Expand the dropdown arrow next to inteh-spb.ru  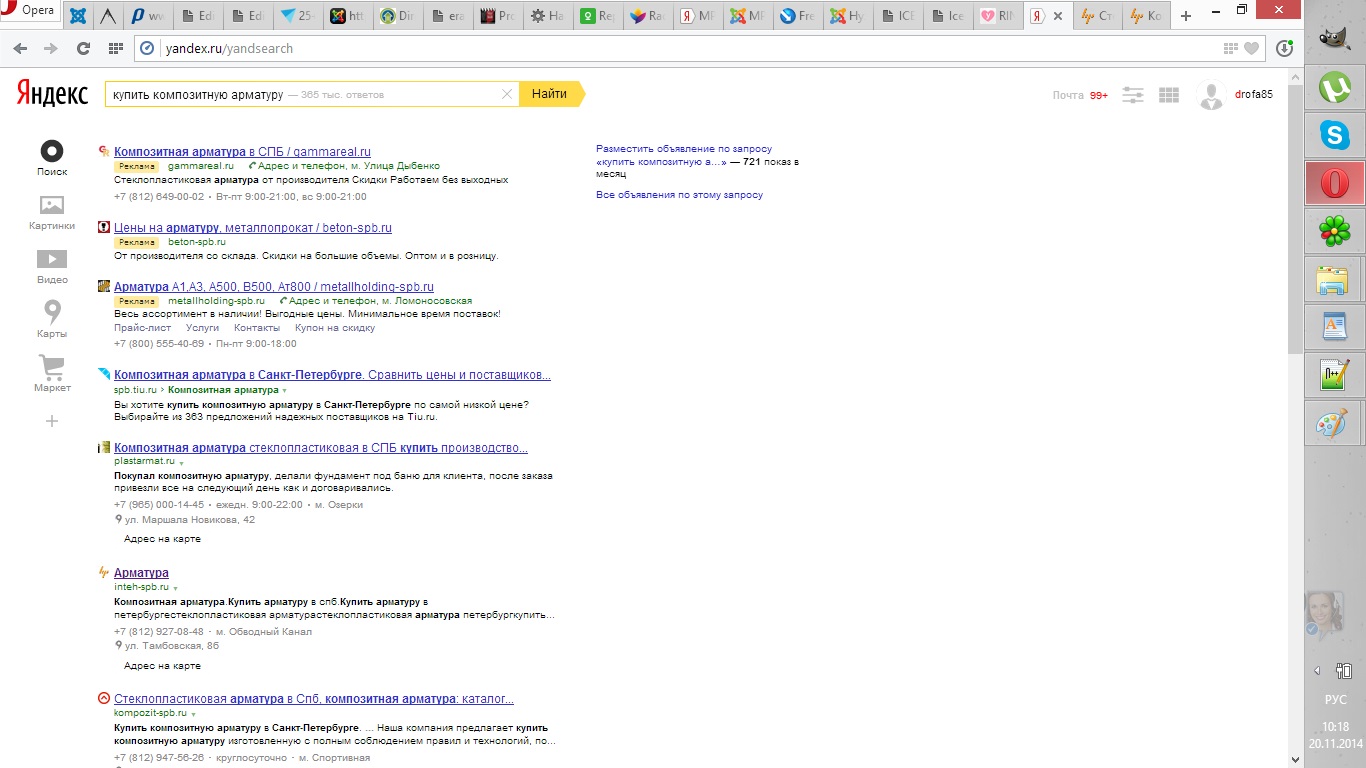[176, 588]
